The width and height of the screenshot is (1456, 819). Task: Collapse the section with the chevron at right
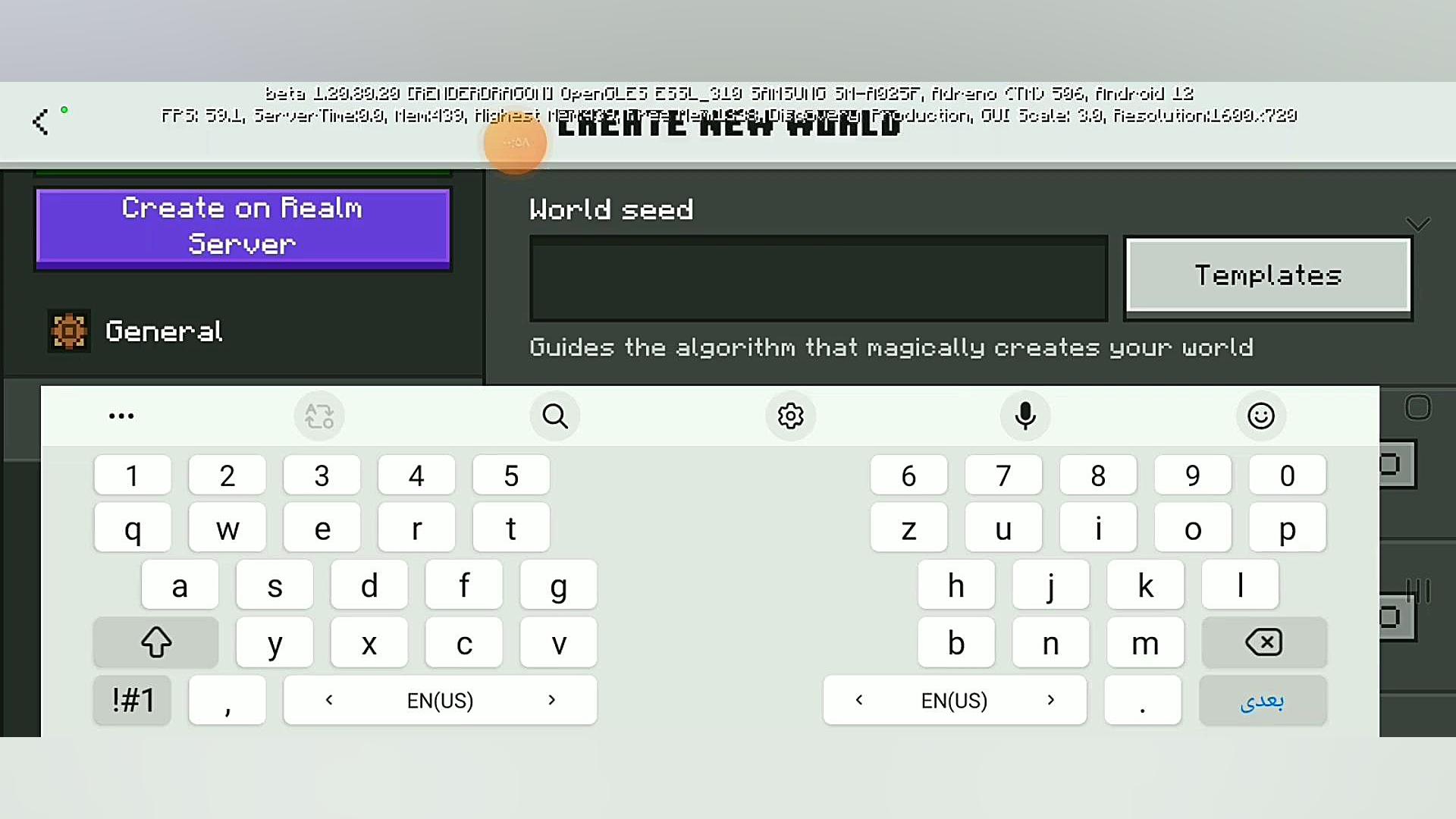[x=1417, y=224]
